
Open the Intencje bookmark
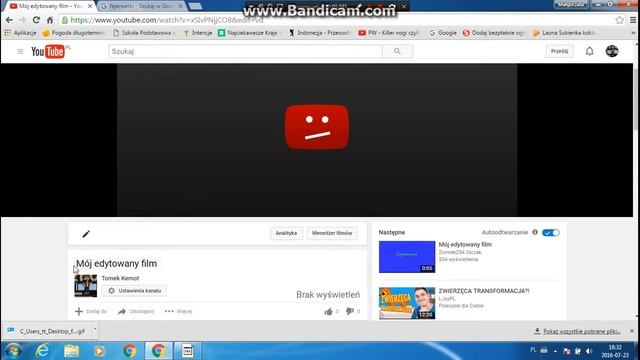[198, 33]
